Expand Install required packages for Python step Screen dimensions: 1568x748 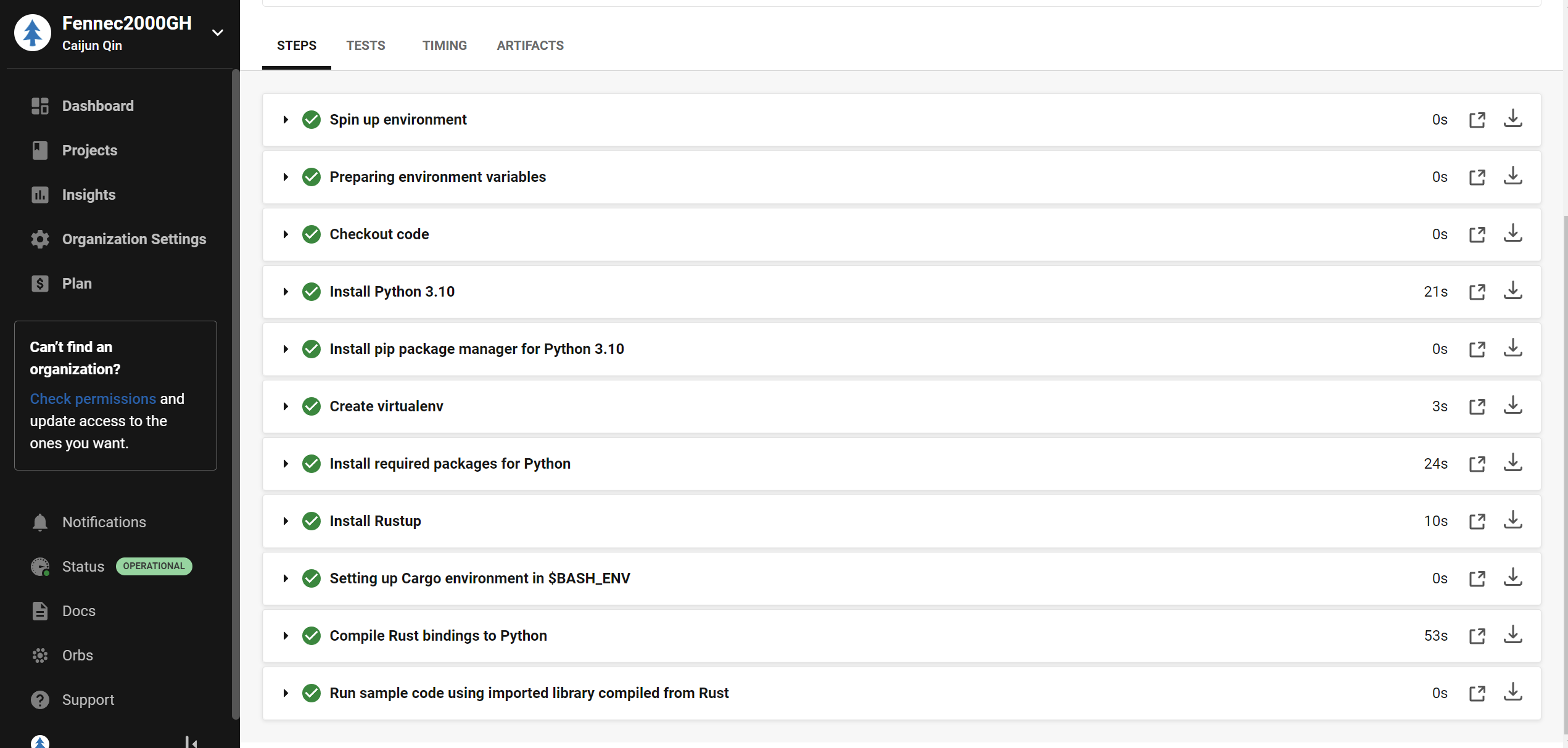[x=286, y=464]
